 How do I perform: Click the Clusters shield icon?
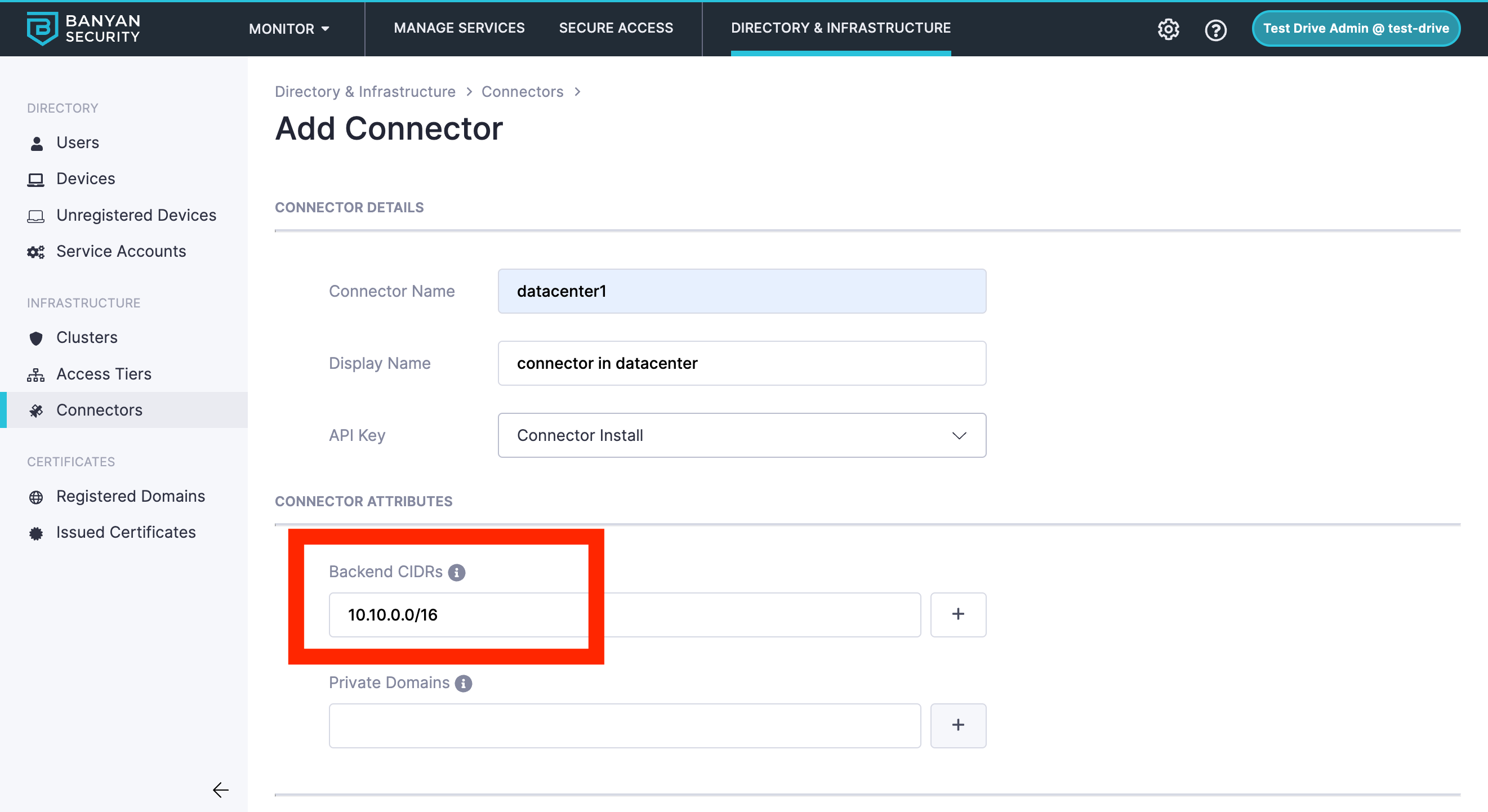click(x=36, y=338)
